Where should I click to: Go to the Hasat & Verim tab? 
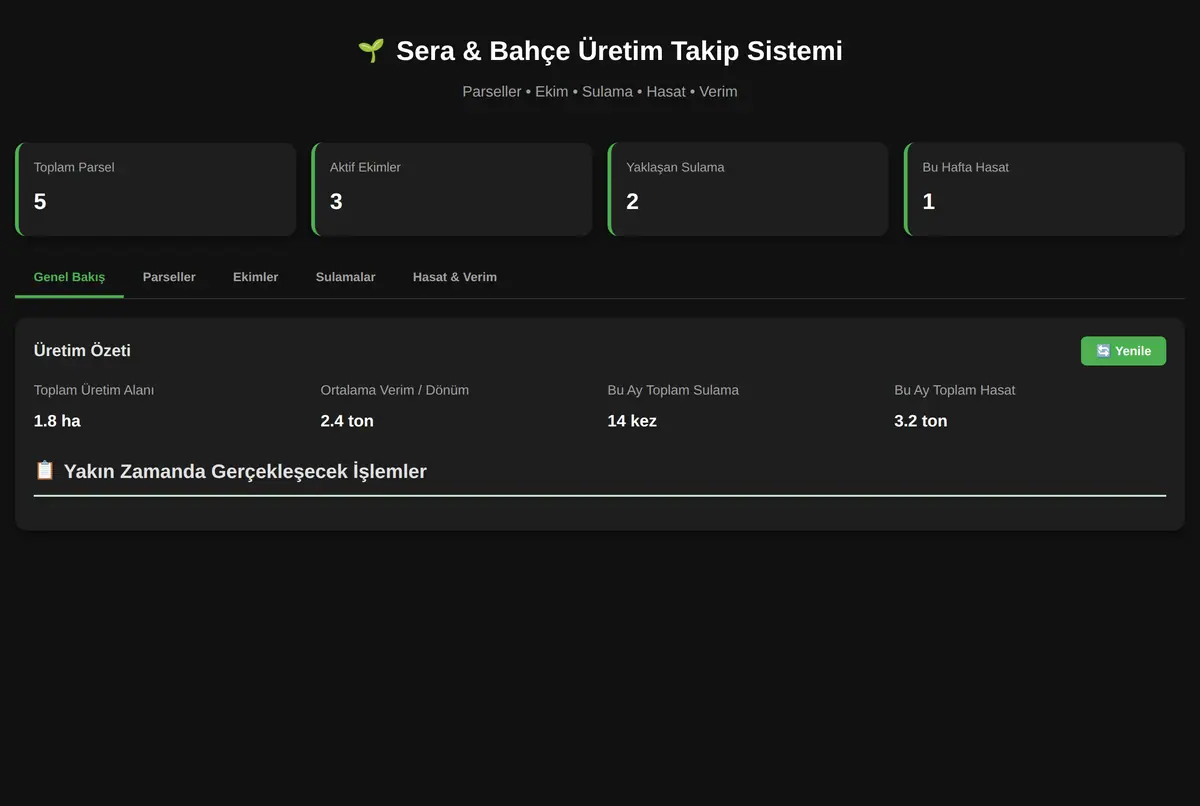[455, 277]
